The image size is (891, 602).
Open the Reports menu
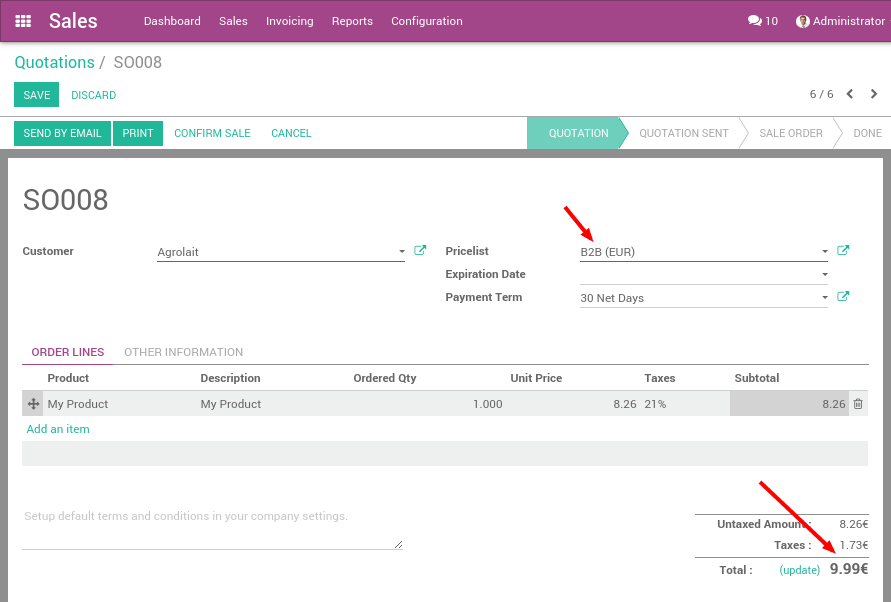pyautogui.click(x=352, y=21)
